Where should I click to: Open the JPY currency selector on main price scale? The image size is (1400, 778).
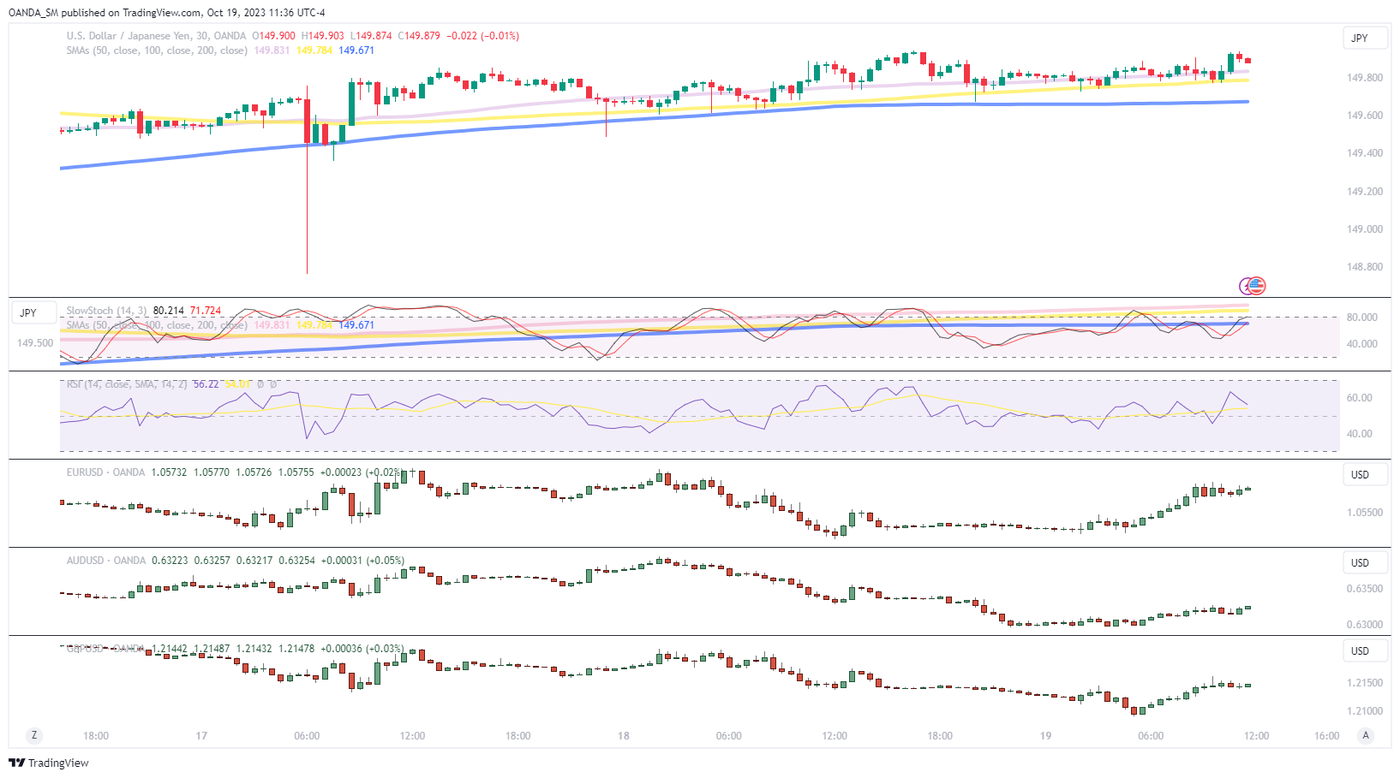click(1359, 39)
